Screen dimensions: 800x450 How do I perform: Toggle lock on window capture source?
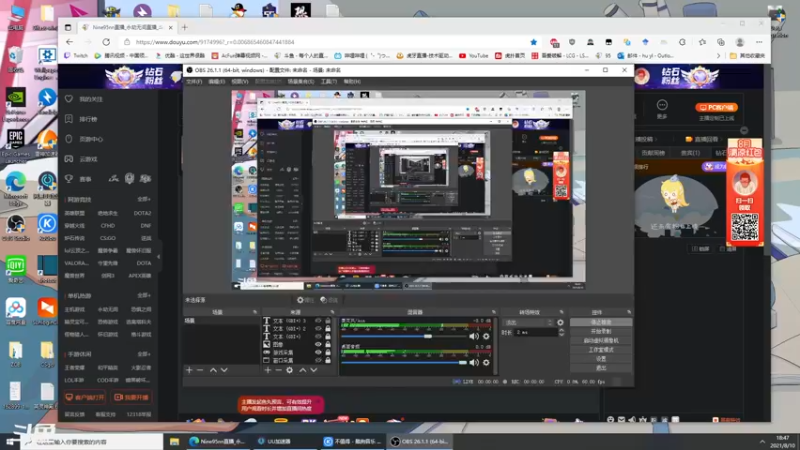point(328,360)
